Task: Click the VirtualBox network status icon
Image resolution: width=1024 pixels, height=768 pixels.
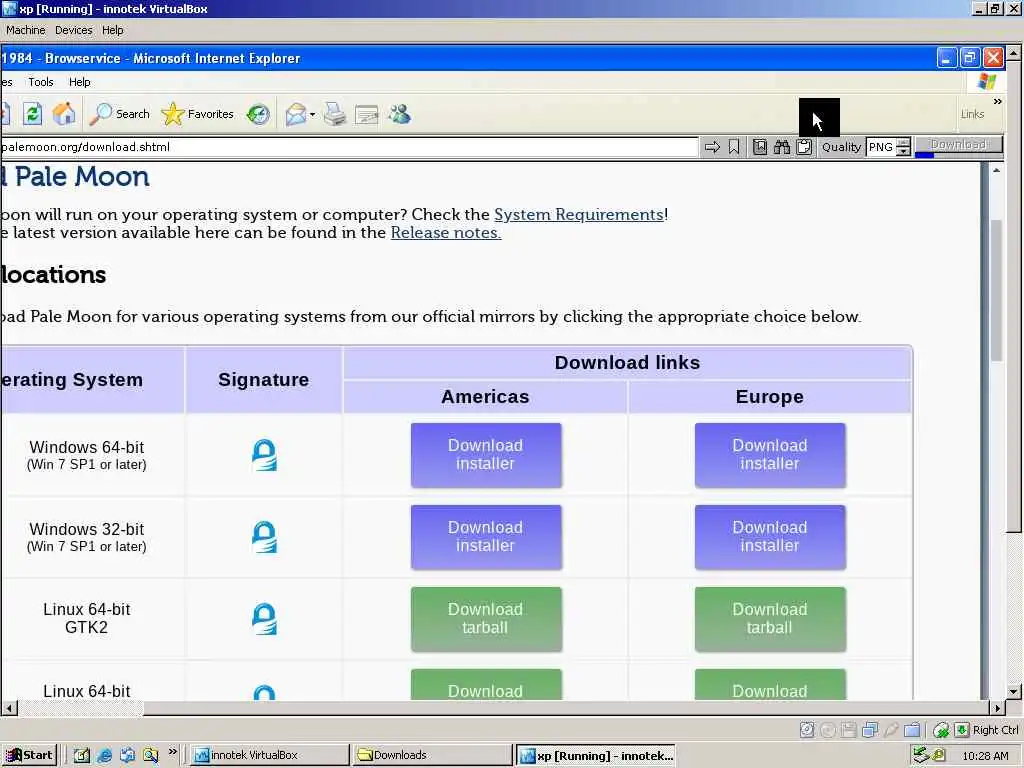Action: click(870, 729)
